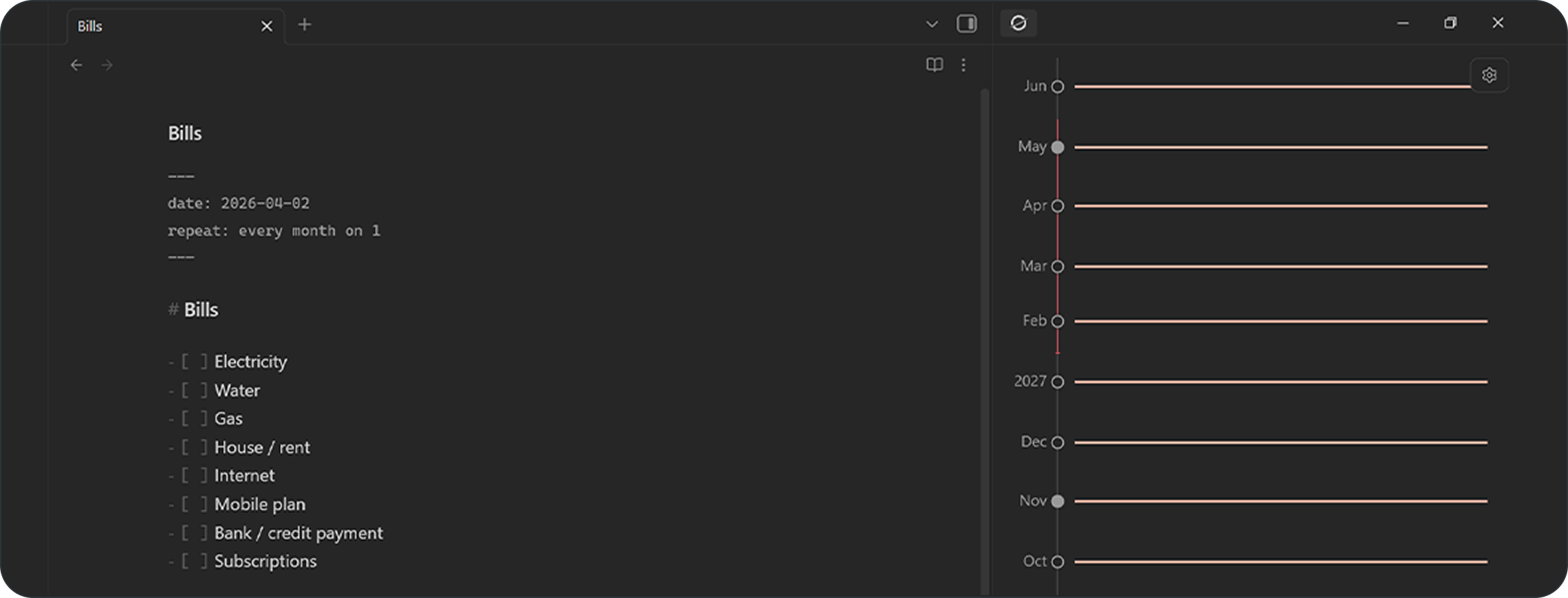Click the back navigation arrow
1568x598 pixels.
pos(76,65)
